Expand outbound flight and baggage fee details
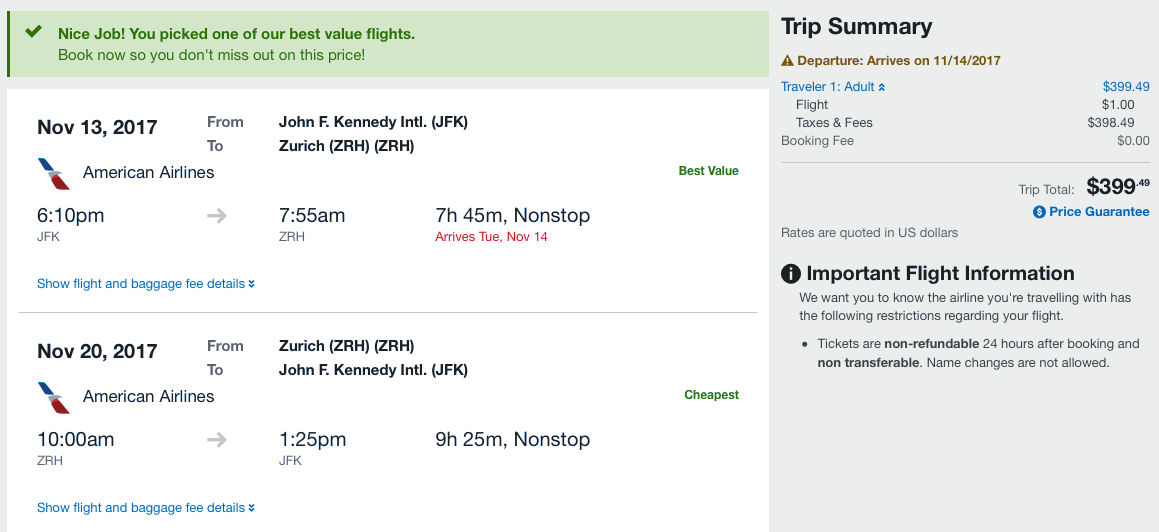The image size is (1159, 532). (x=145, y=284)
